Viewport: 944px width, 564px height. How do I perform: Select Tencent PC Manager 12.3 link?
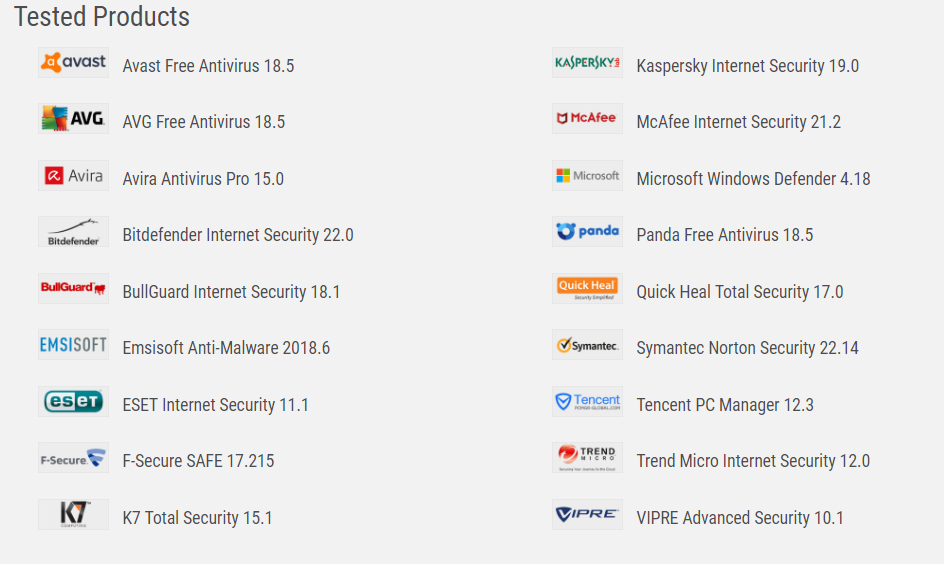coord(725,405)
